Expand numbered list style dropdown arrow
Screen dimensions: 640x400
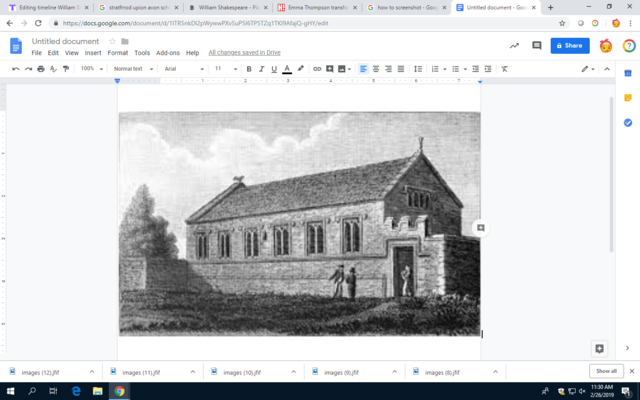point(444,69)
